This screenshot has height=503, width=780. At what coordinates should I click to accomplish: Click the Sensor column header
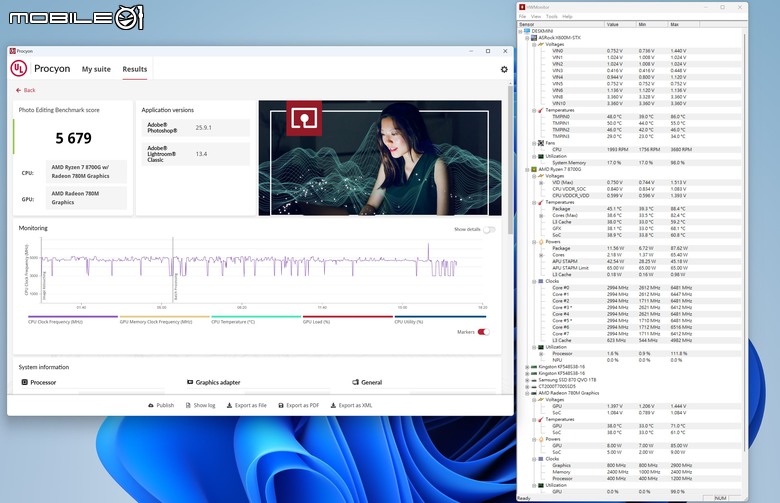(x=561, y=24)
